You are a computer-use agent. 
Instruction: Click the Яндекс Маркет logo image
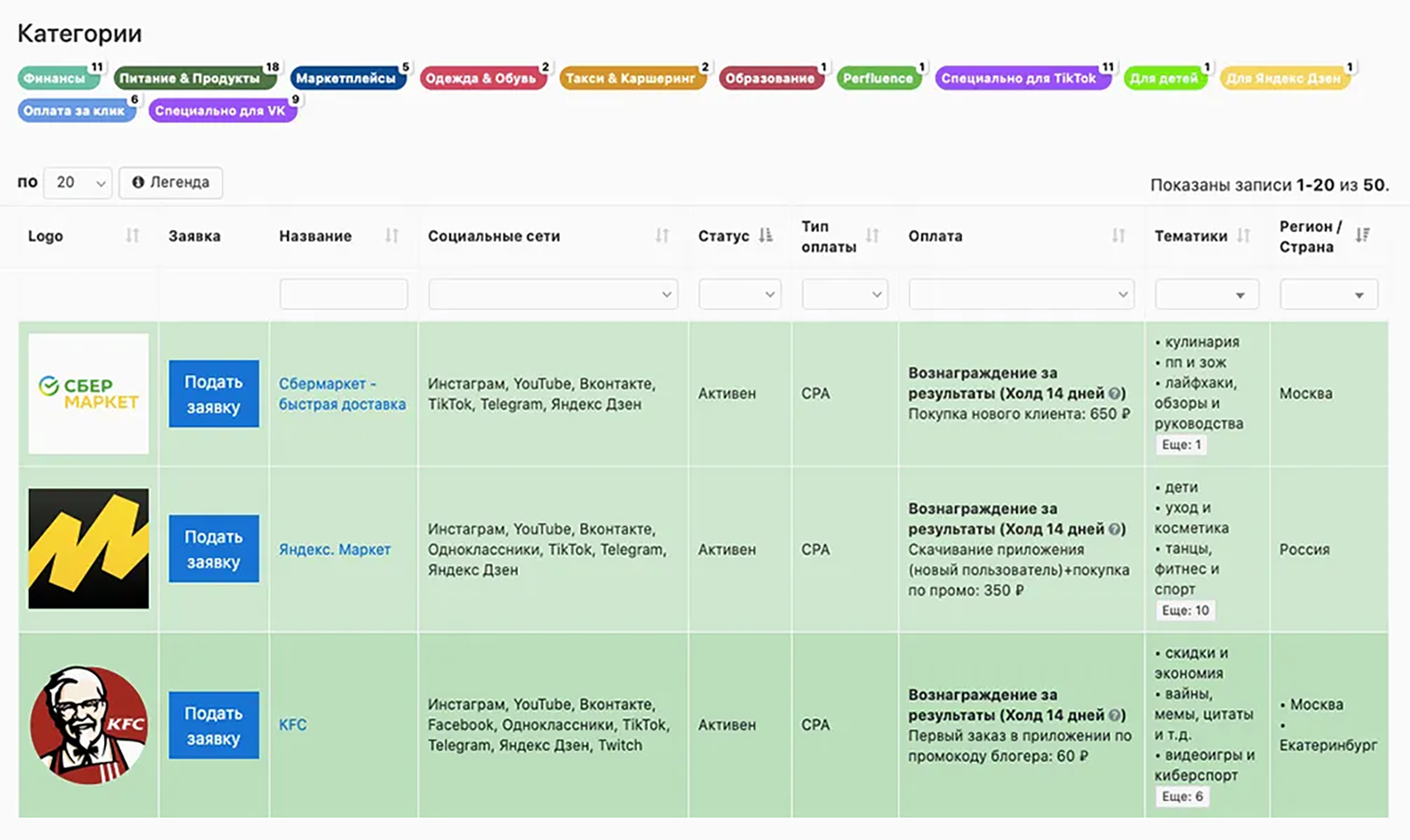(x=88, y=549)
